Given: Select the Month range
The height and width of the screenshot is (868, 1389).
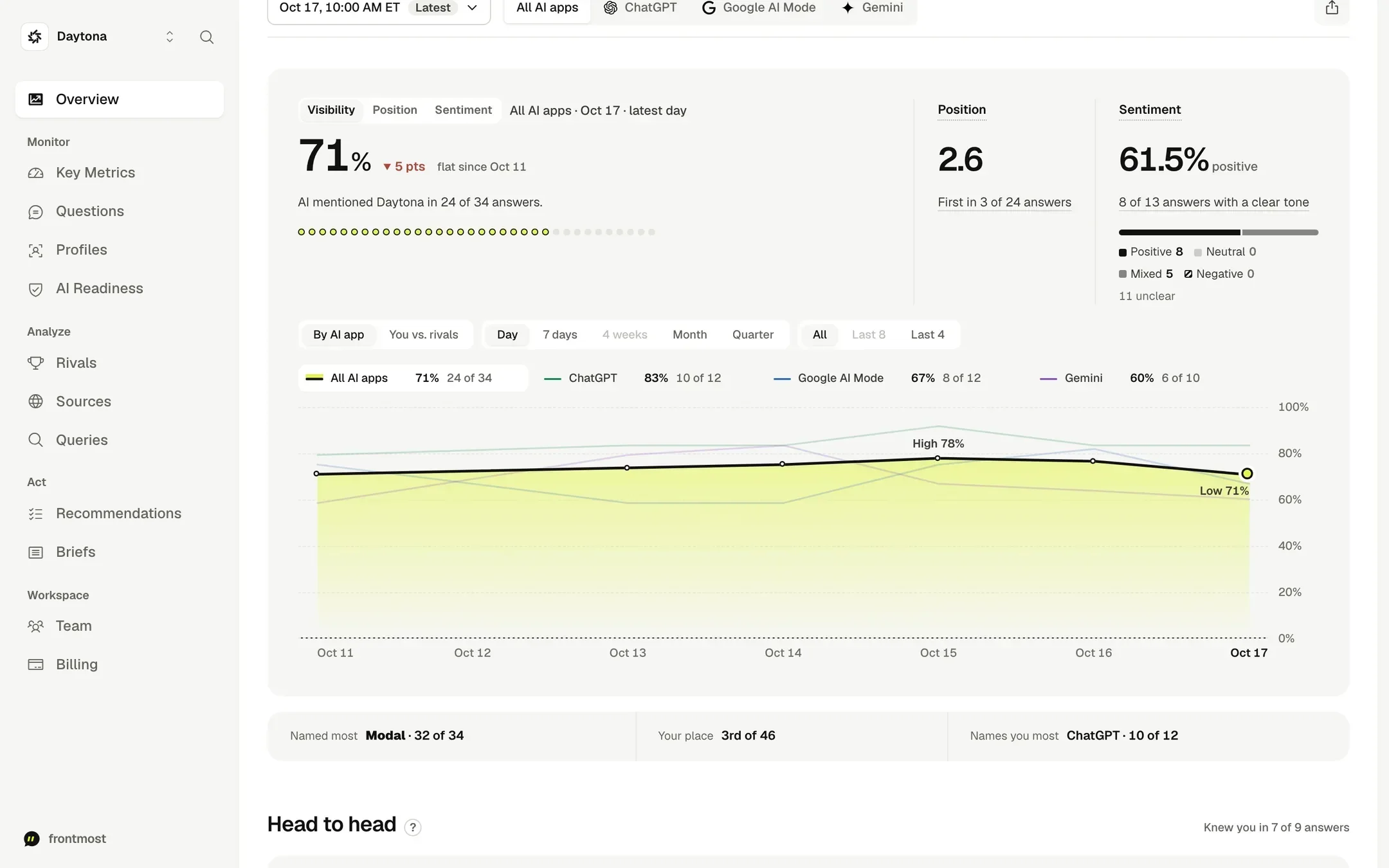Looking at the screenshot, I should pyautogui.click(x=689, y=335).
